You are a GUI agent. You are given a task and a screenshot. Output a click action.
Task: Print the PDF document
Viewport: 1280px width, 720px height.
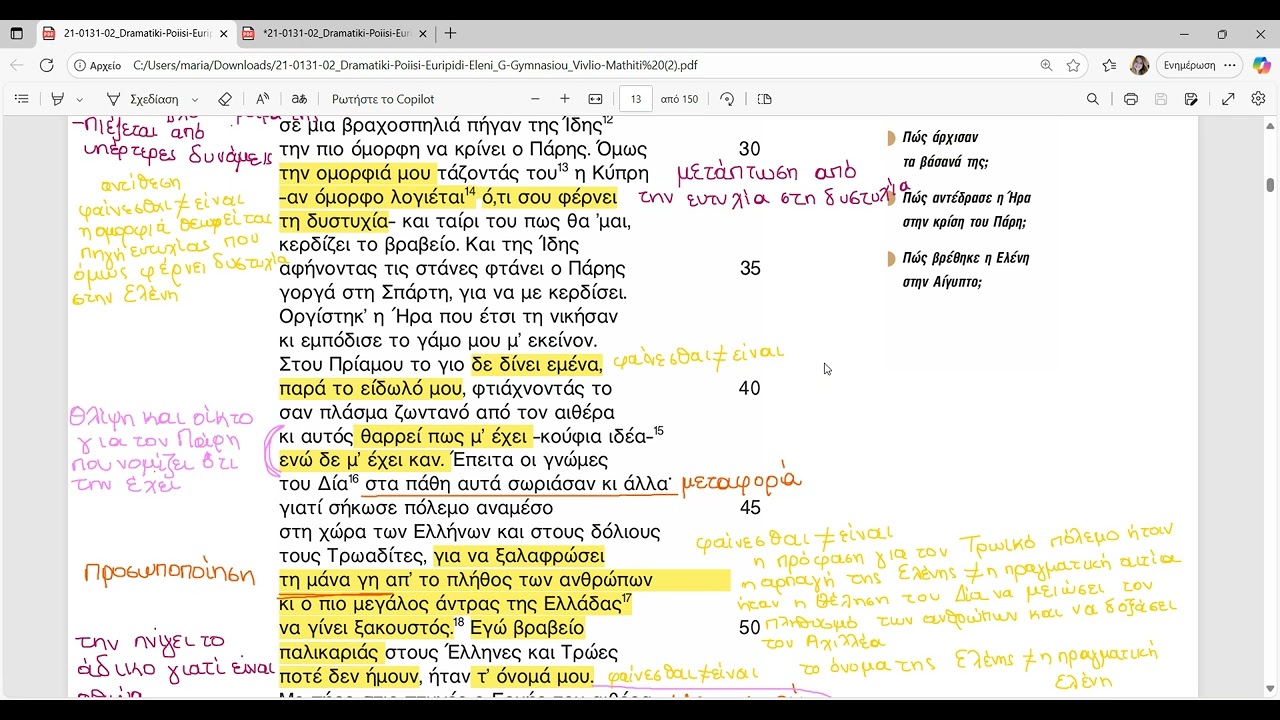(x=1131, y=99)
